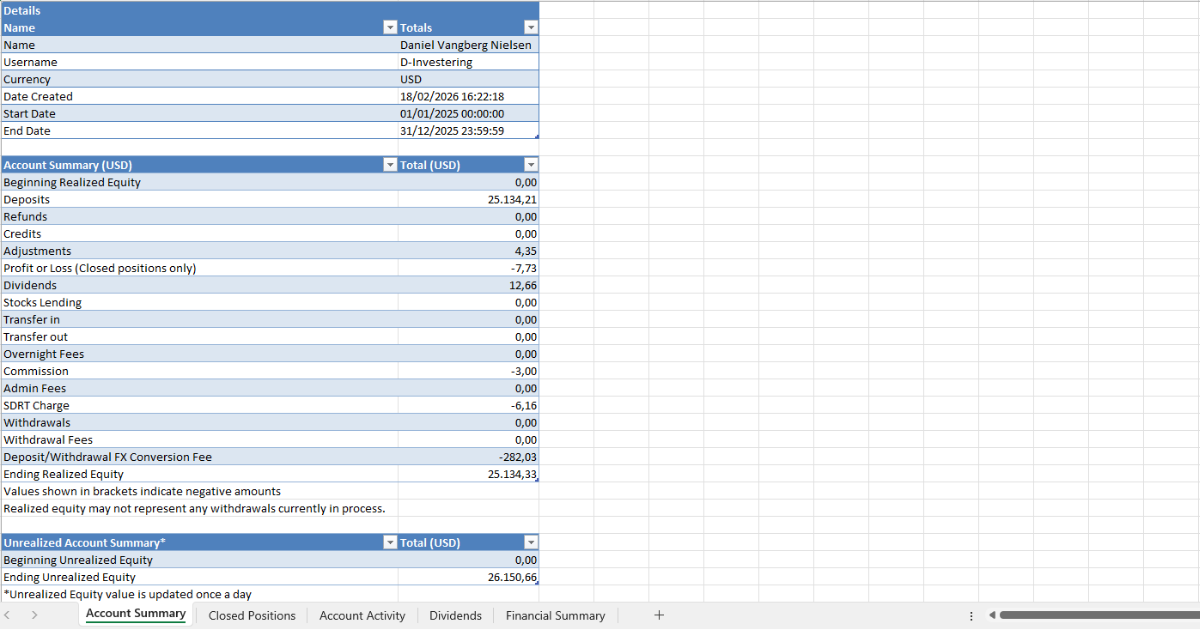Expand the Account Summary (USD) filter arrow

tap(390, 165)
